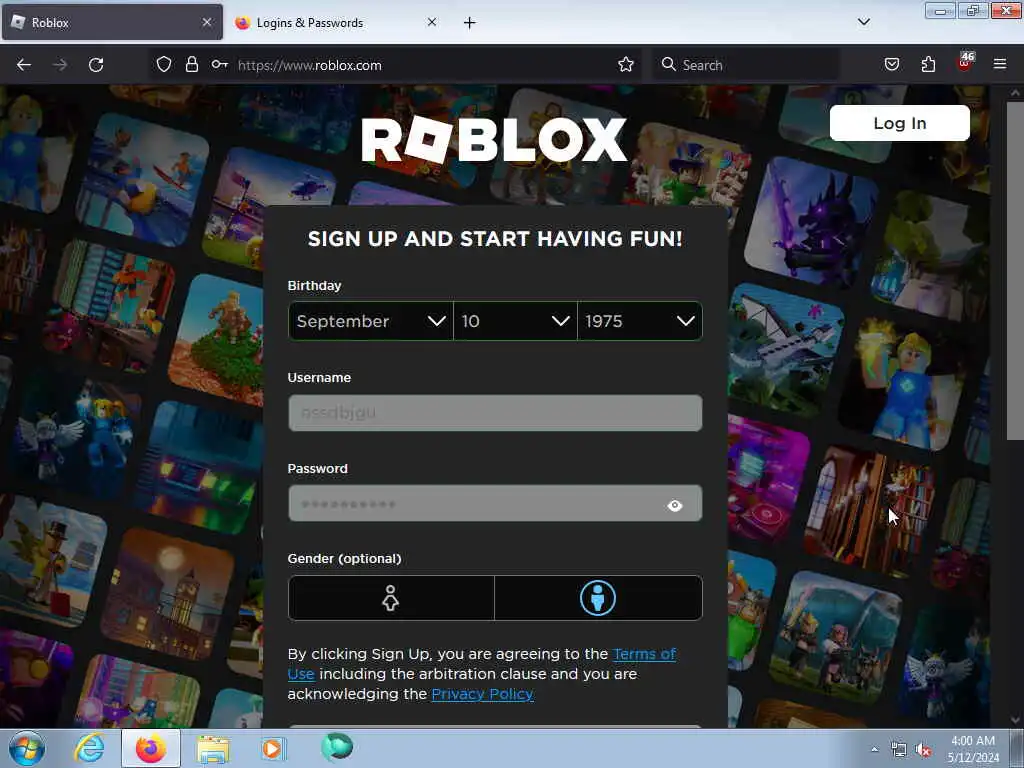Viewport: 1024px width, 768px height.
Task: Select the female gender icon
Action: click(x=391, y=598)
